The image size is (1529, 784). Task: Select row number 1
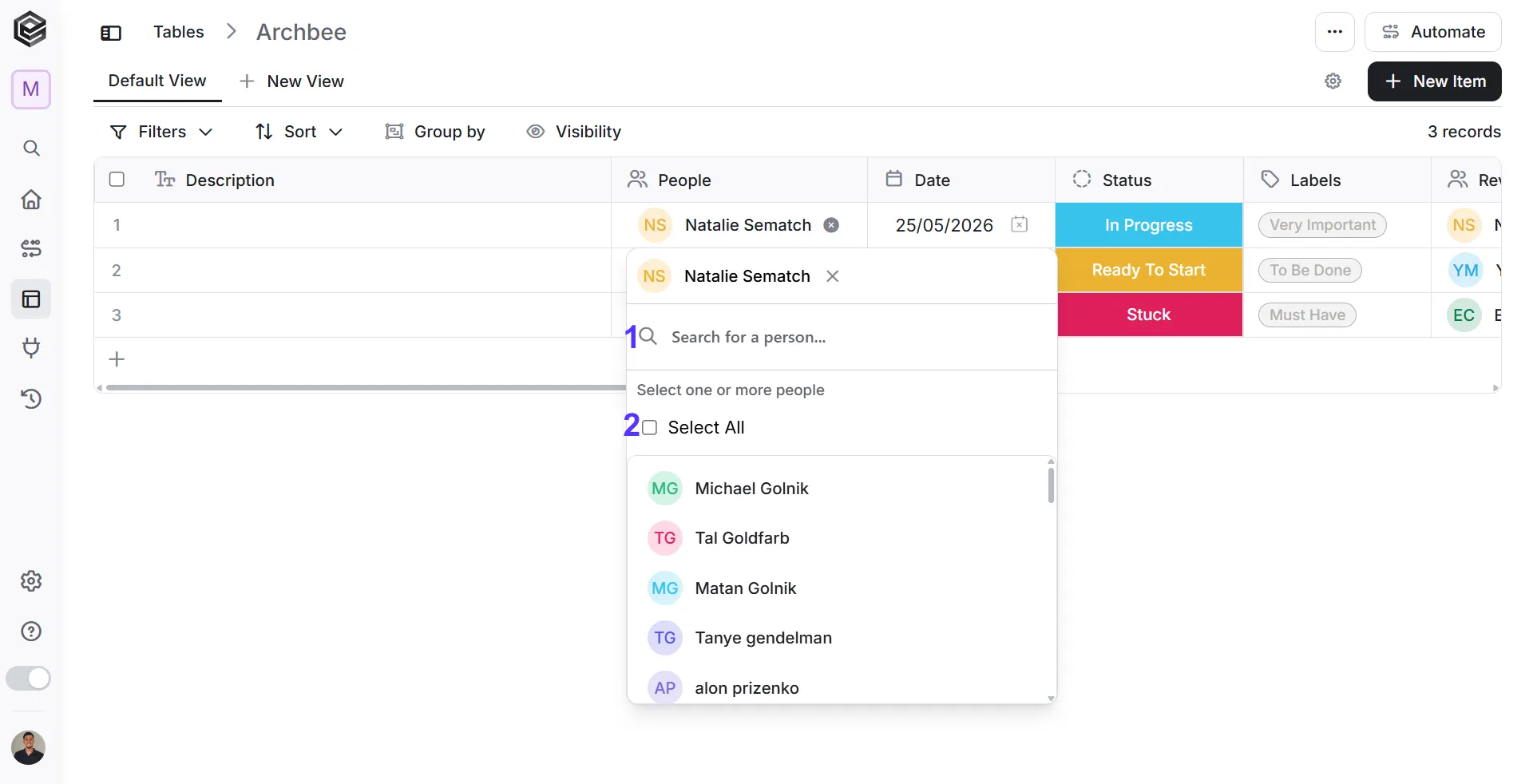[117, 225]
